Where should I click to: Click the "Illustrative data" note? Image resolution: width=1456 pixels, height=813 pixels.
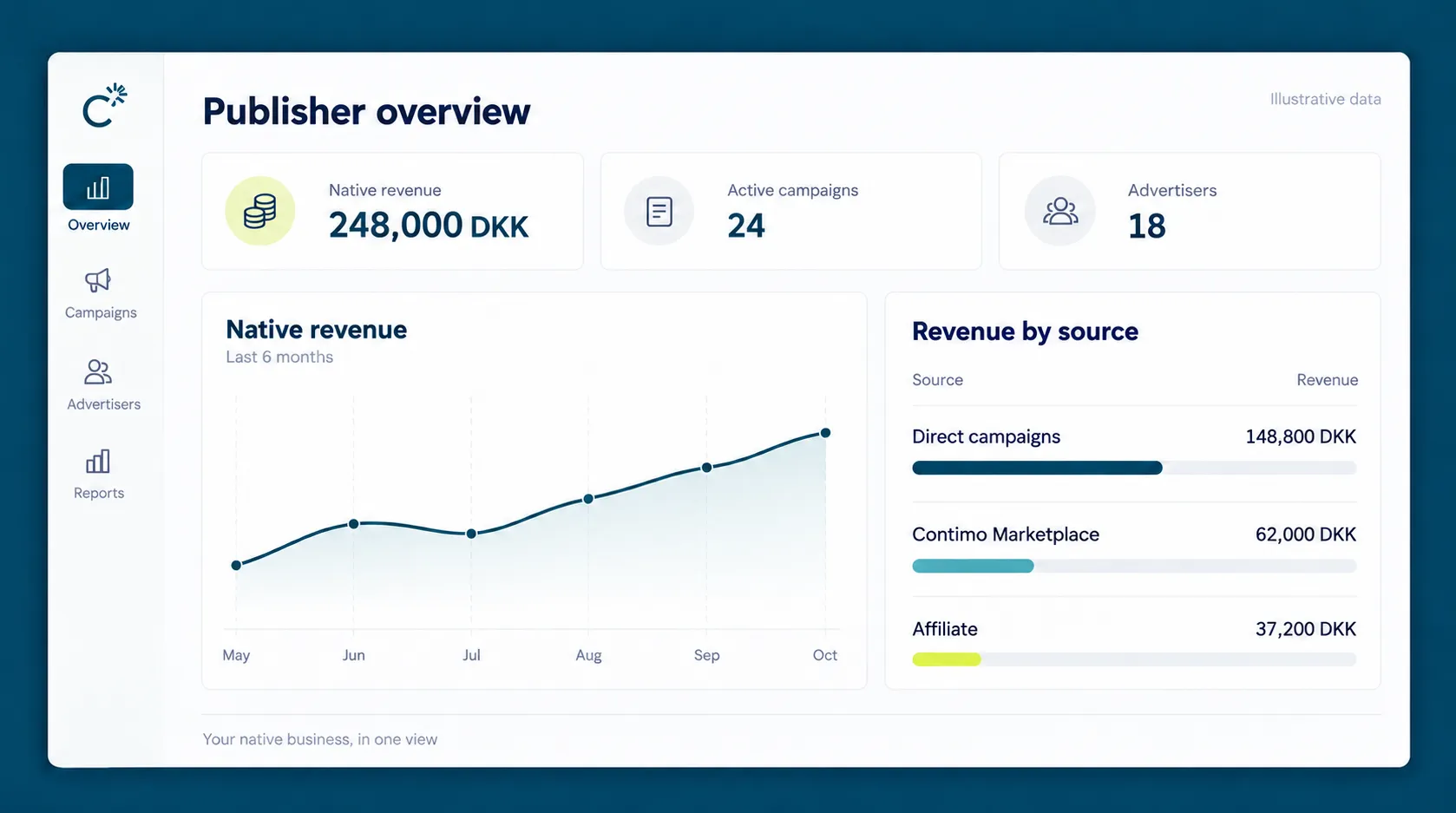coord(1326,99)
